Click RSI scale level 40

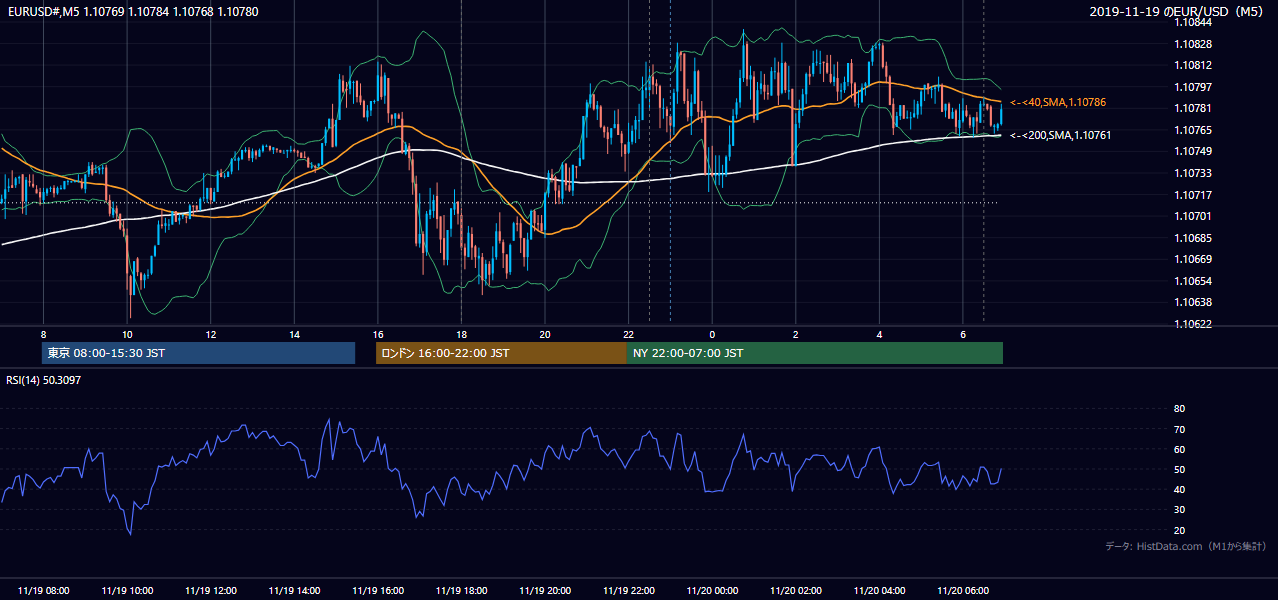(1180, 489)
